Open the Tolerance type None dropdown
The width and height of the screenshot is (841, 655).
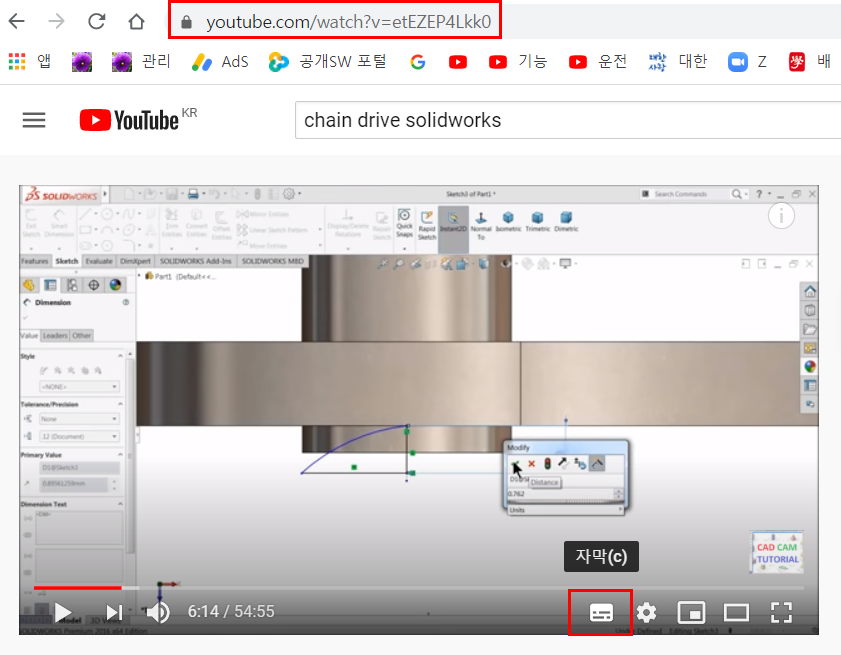(79, 419)
